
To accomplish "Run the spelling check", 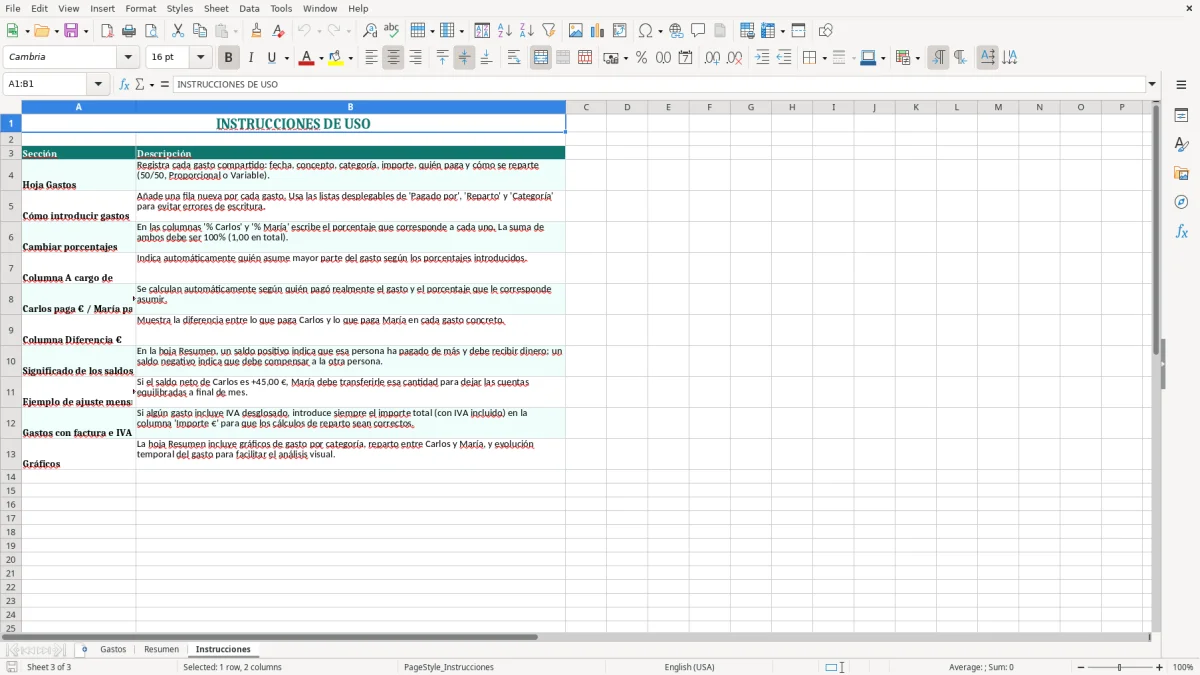I will click(392, 31).
